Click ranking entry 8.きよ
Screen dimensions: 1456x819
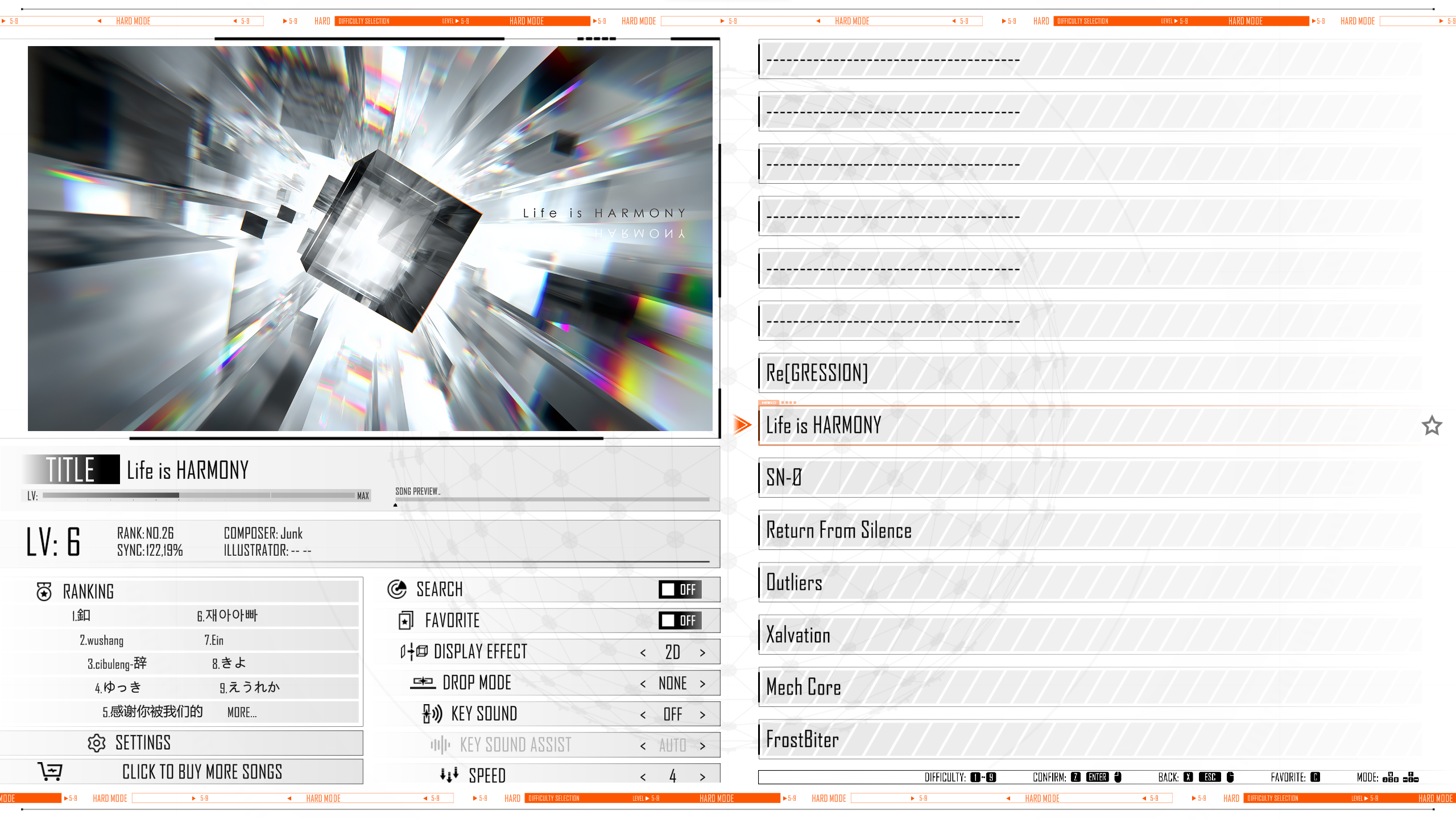pos(229,663)
